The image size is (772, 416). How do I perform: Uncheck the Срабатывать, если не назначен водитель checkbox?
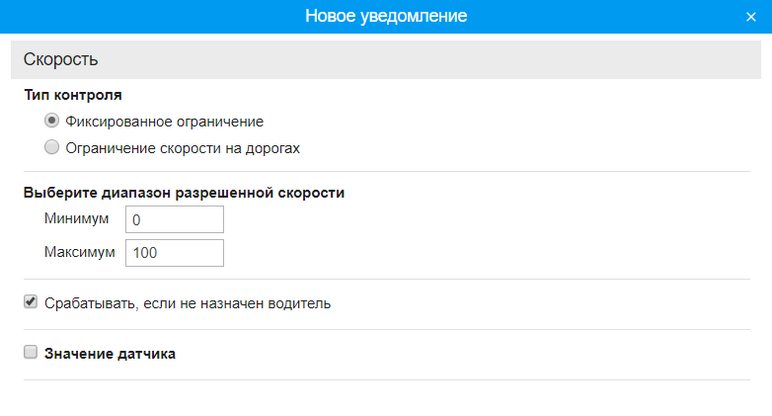click(x=31, y=302)
